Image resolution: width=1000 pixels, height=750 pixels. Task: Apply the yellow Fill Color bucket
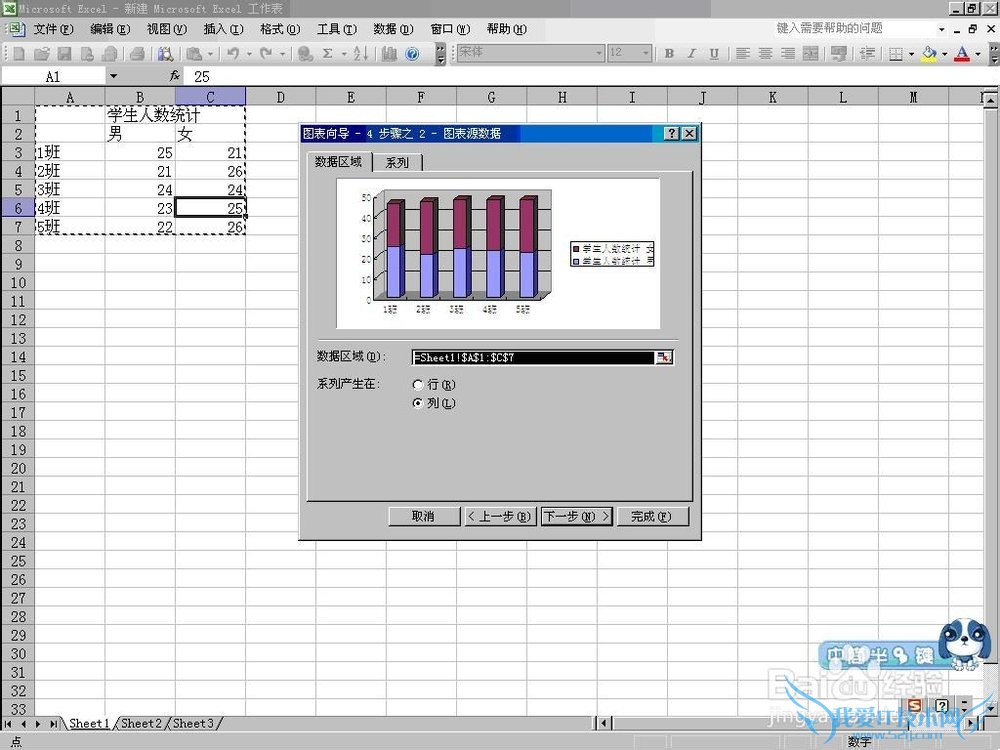(x=929, y=54)
